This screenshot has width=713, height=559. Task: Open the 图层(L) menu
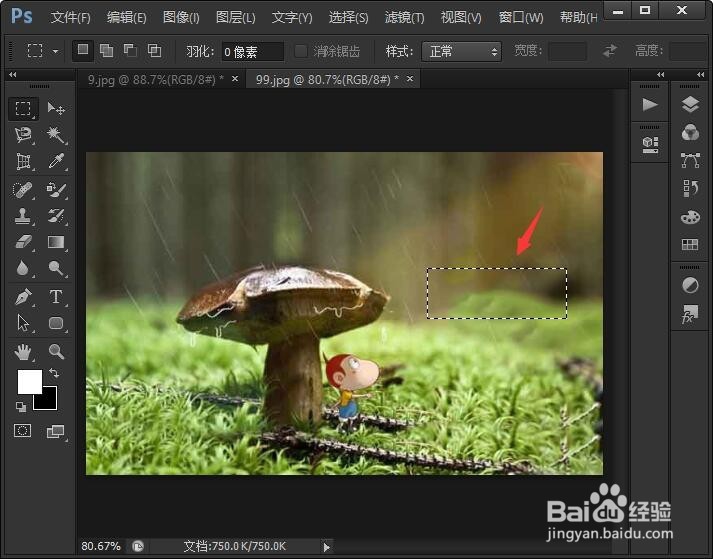[x=236, y=18]
